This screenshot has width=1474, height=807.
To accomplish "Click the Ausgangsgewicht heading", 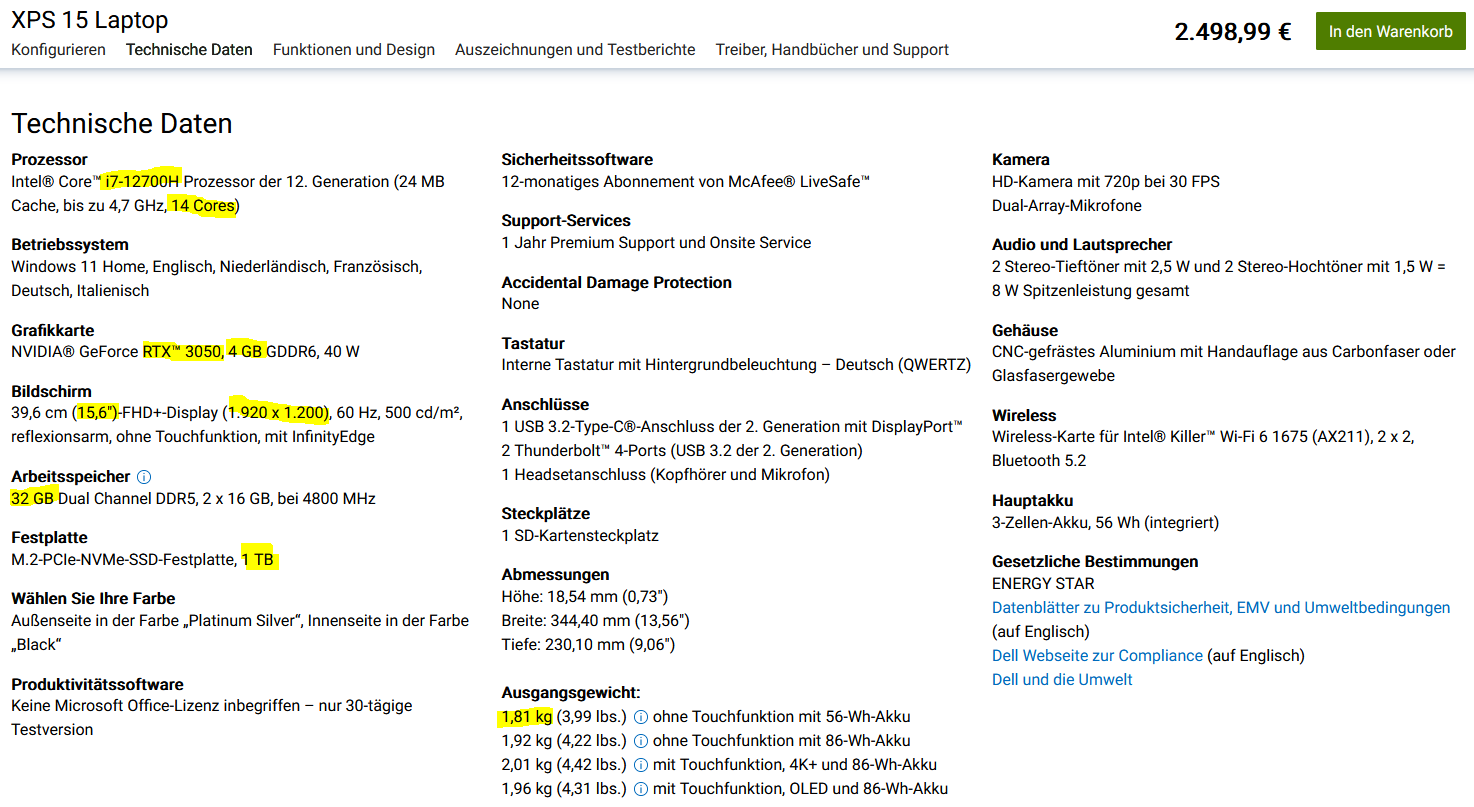I will click(x=571, y=692).
